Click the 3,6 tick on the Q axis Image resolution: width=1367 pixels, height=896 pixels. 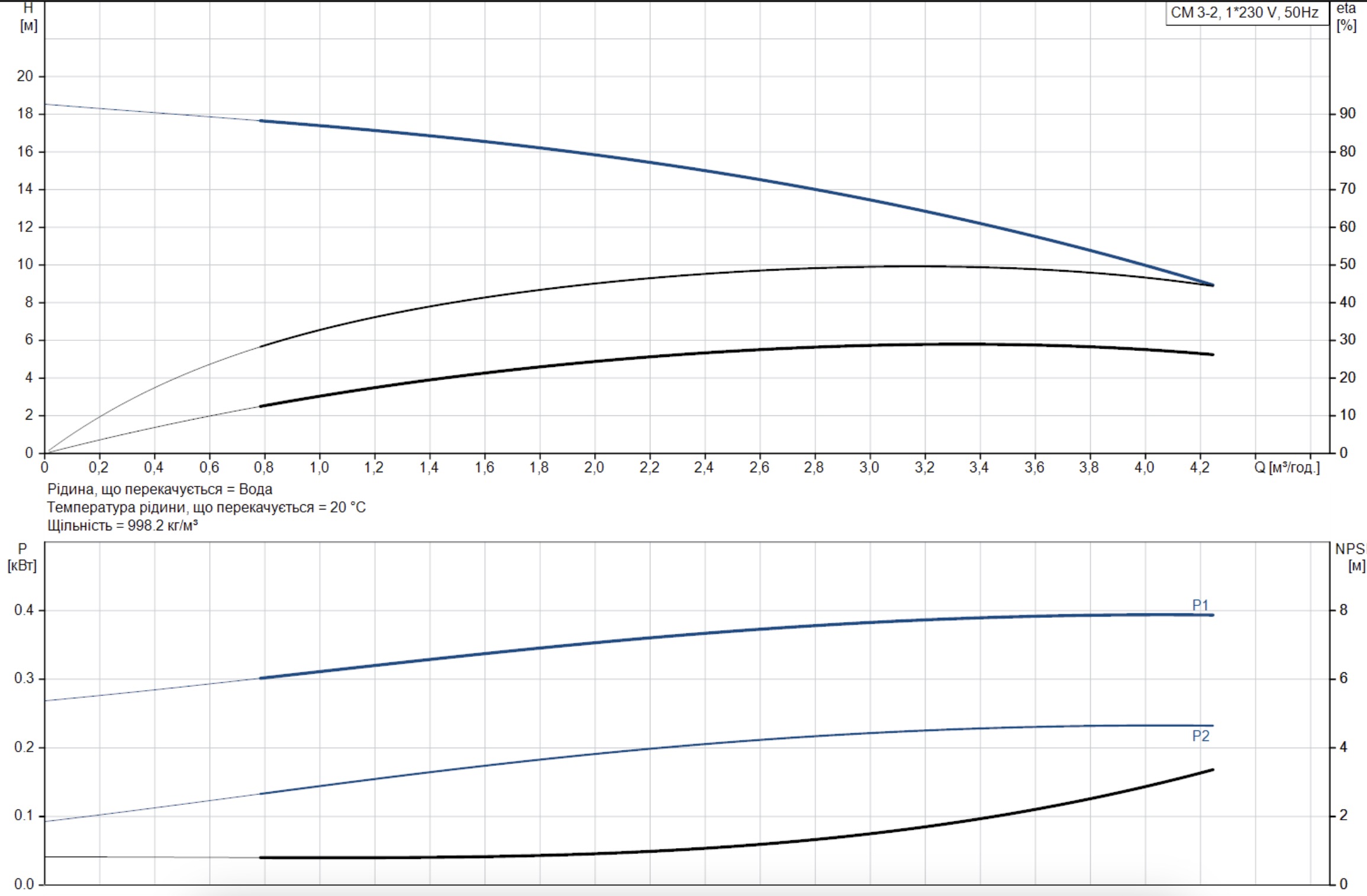point(1034,468)
